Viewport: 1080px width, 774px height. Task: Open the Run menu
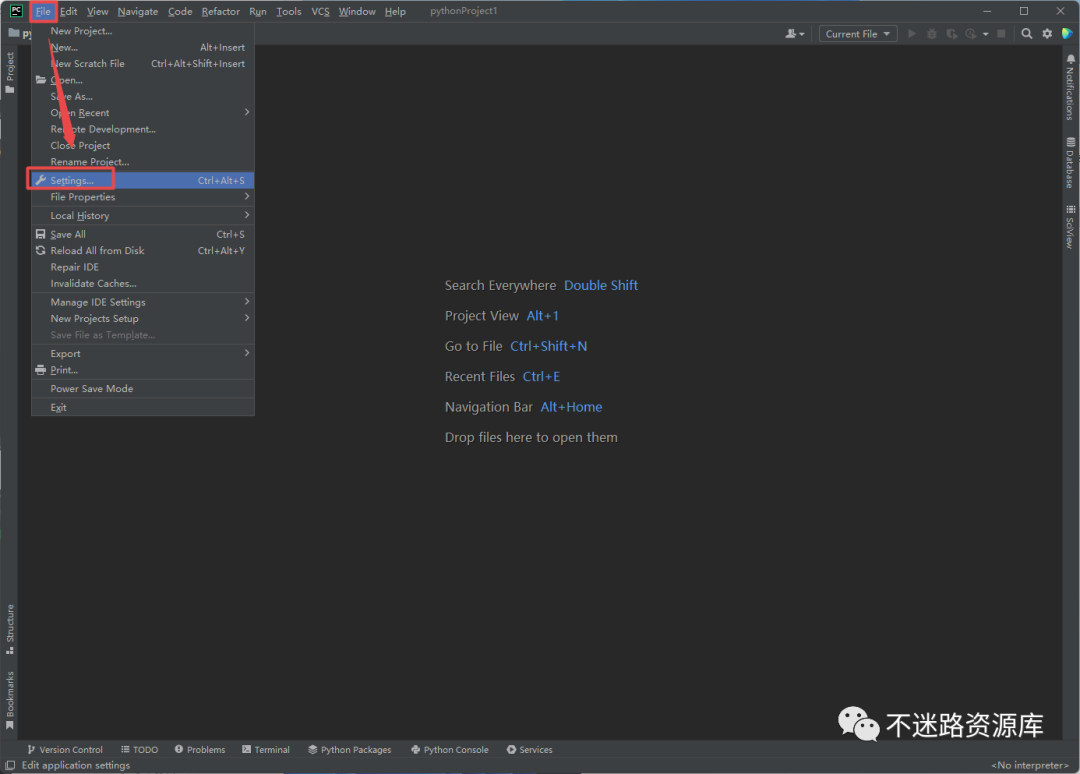pos(258,12)
